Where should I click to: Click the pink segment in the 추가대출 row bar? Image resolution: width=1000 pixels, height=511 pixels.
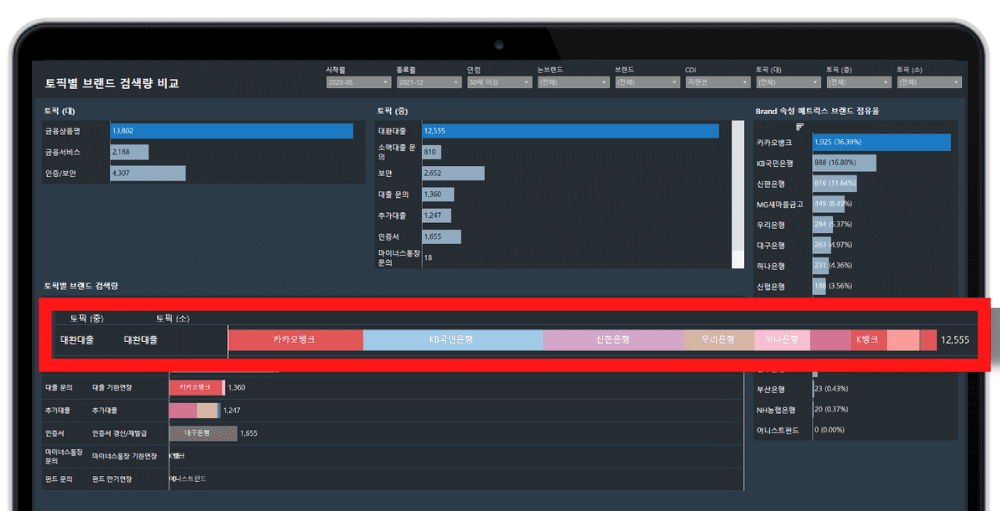click(182, 410)
